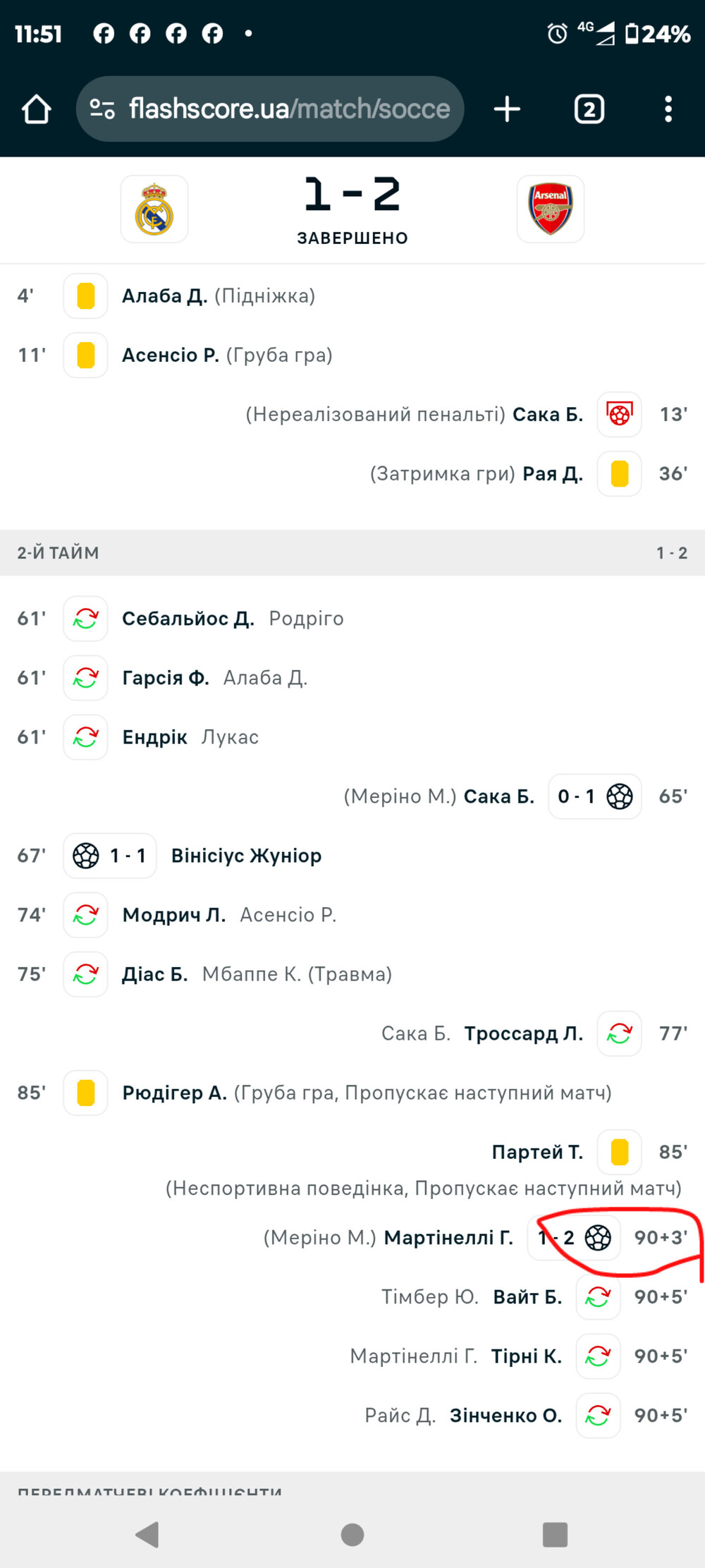Screen dimensions: 705x1568
Task: Open player Вінісіус Жуніор
Action: point(247,856)
